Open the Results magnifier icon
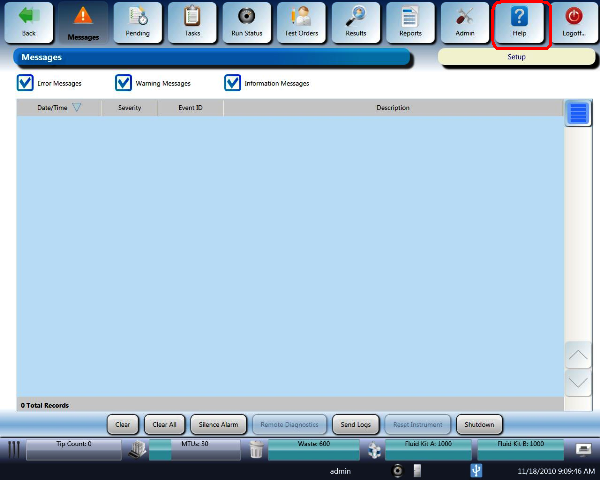 coord(355,17)
